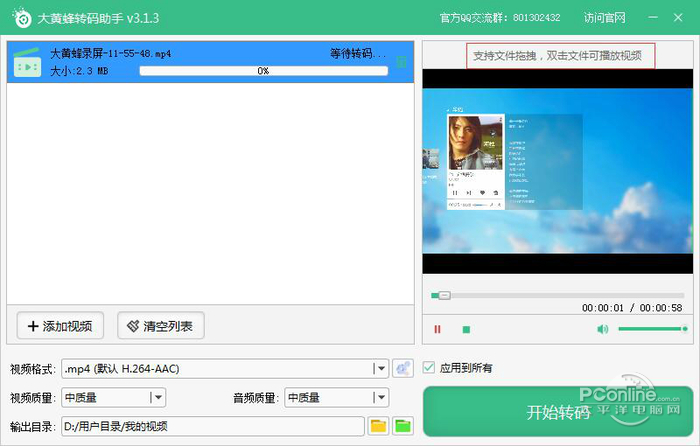Open output folder with green folder icon

pyautogui.click(x=403, y=426)
